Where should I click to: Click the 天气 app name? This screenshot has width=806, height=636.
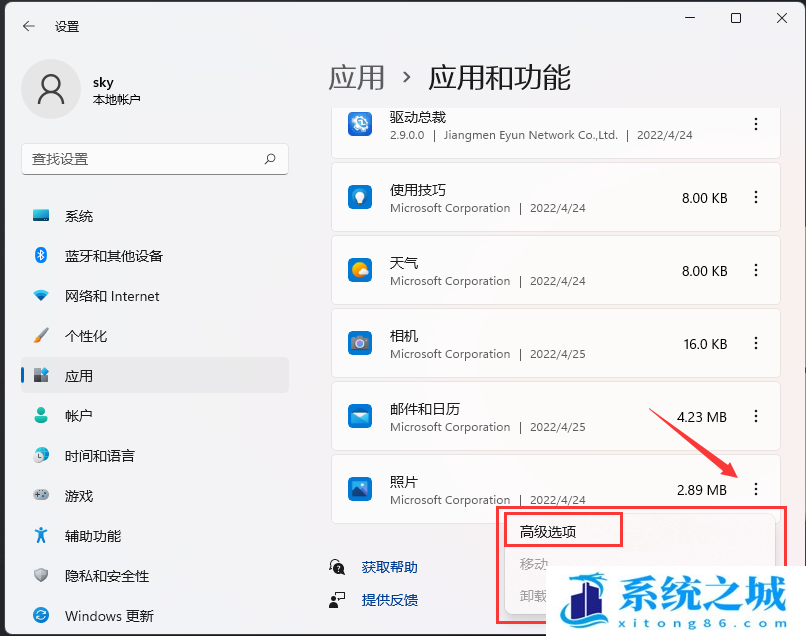[404, 263]
